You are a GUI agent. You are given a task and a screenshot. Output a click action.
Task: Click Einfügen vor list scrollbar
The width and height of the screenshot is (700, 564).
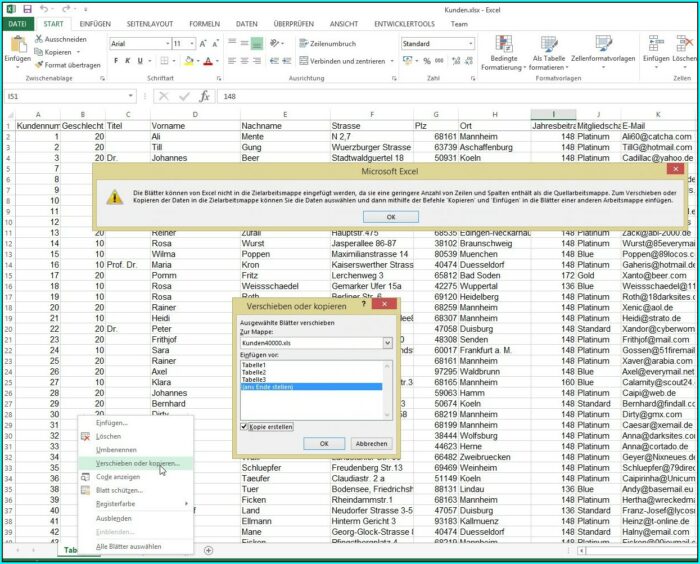[387, 390]
